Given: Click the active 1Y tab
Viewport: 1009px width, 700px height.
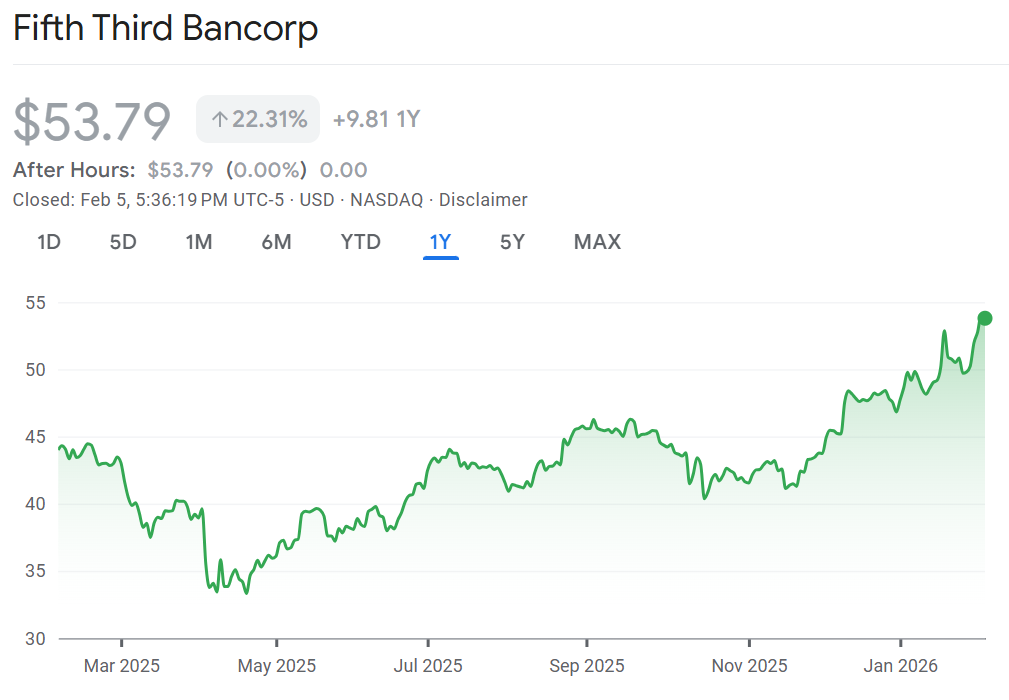Looking at the screenshot, I should click(440, 242).
